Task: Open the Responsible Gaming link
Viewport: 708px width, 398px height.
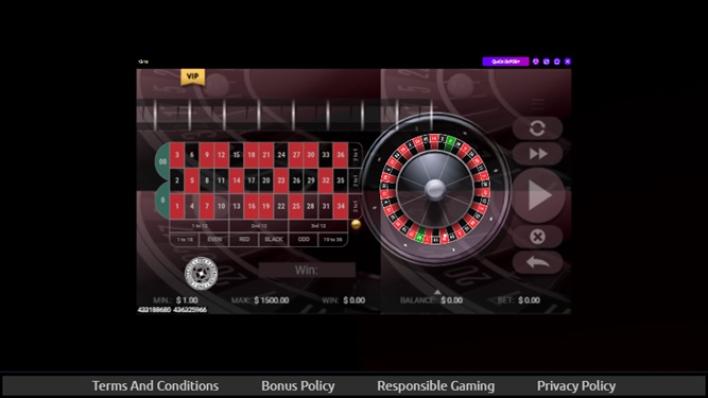Action: tap(436, 386)
